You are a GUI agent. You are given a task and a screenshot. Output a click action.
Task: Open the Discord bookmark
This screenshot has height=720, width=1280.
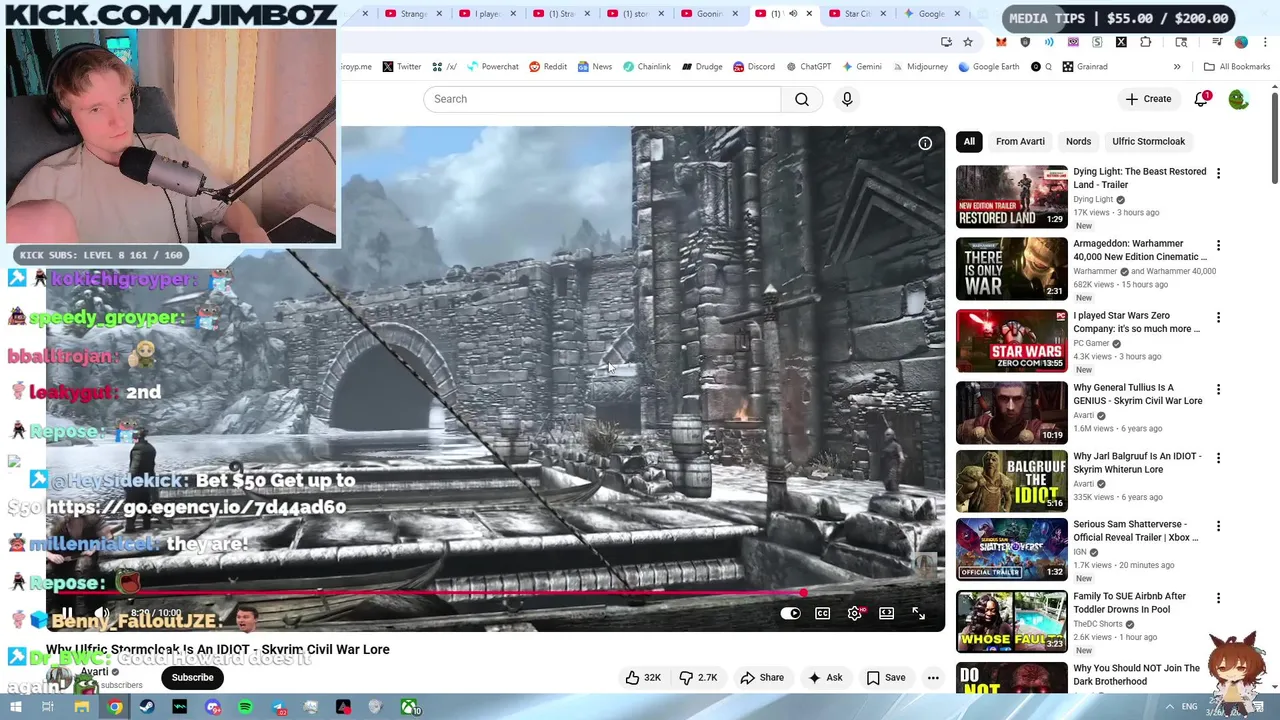(x=753, y=67)
